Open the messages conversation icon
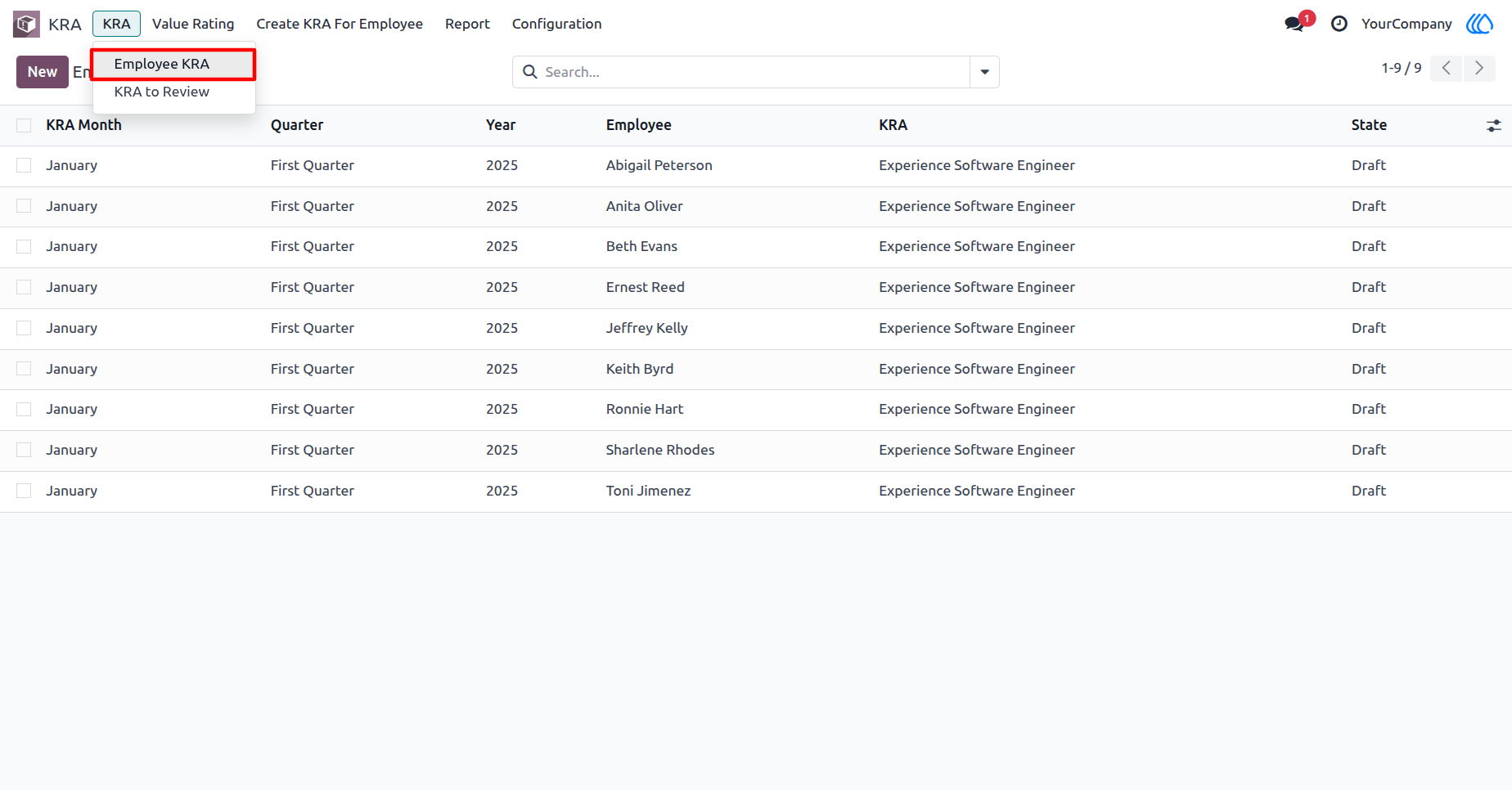 pyautogui.click(x=1294, y=24)
